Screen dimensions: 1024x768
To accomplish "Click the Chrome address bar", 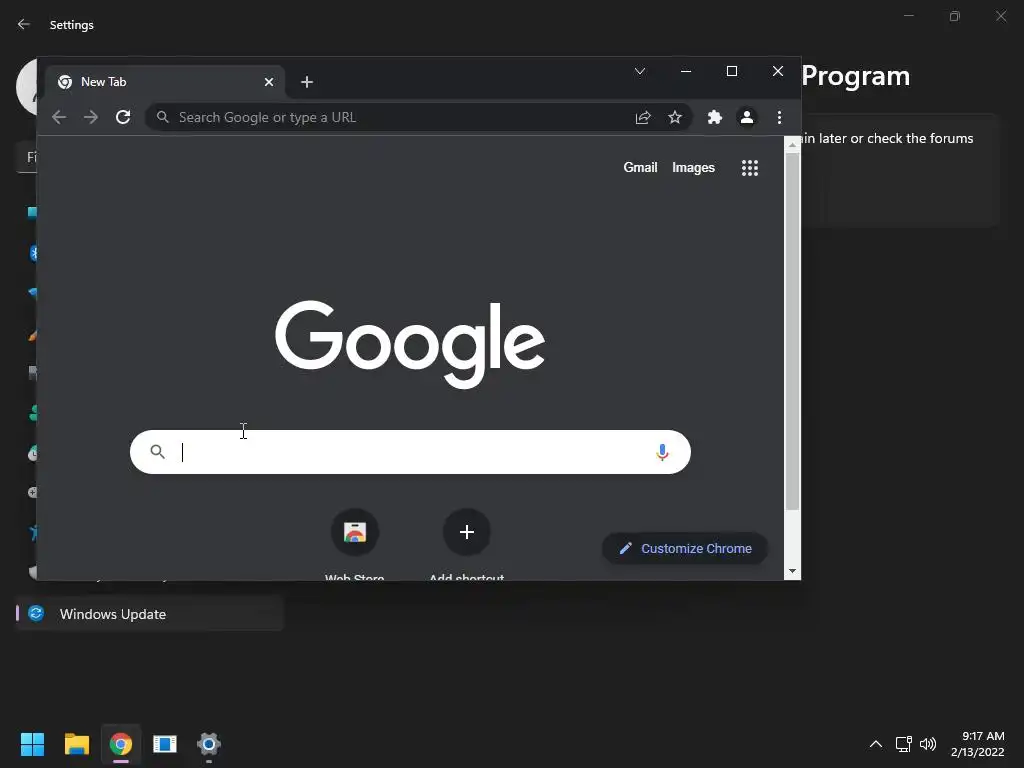I will tap(418, 118).
